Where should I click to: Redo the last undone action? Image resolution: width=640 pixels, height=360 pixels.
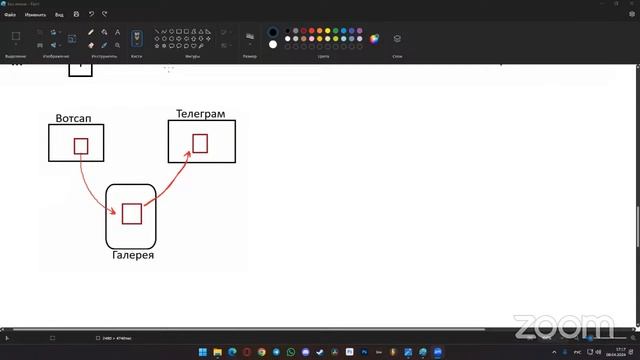104,14
